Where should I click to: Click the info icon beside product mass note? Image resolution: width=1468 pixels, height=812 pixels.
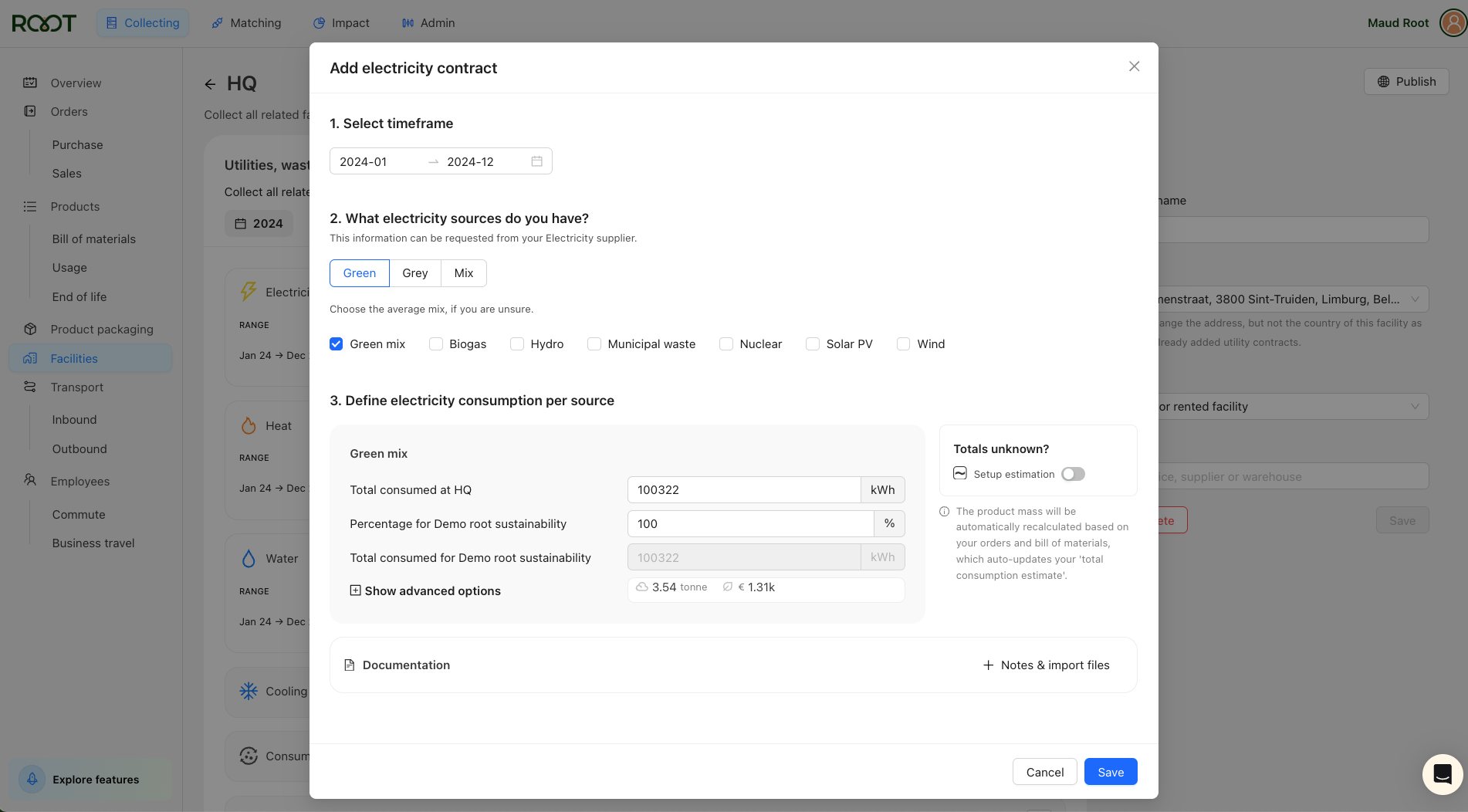[x=944, y=512]
